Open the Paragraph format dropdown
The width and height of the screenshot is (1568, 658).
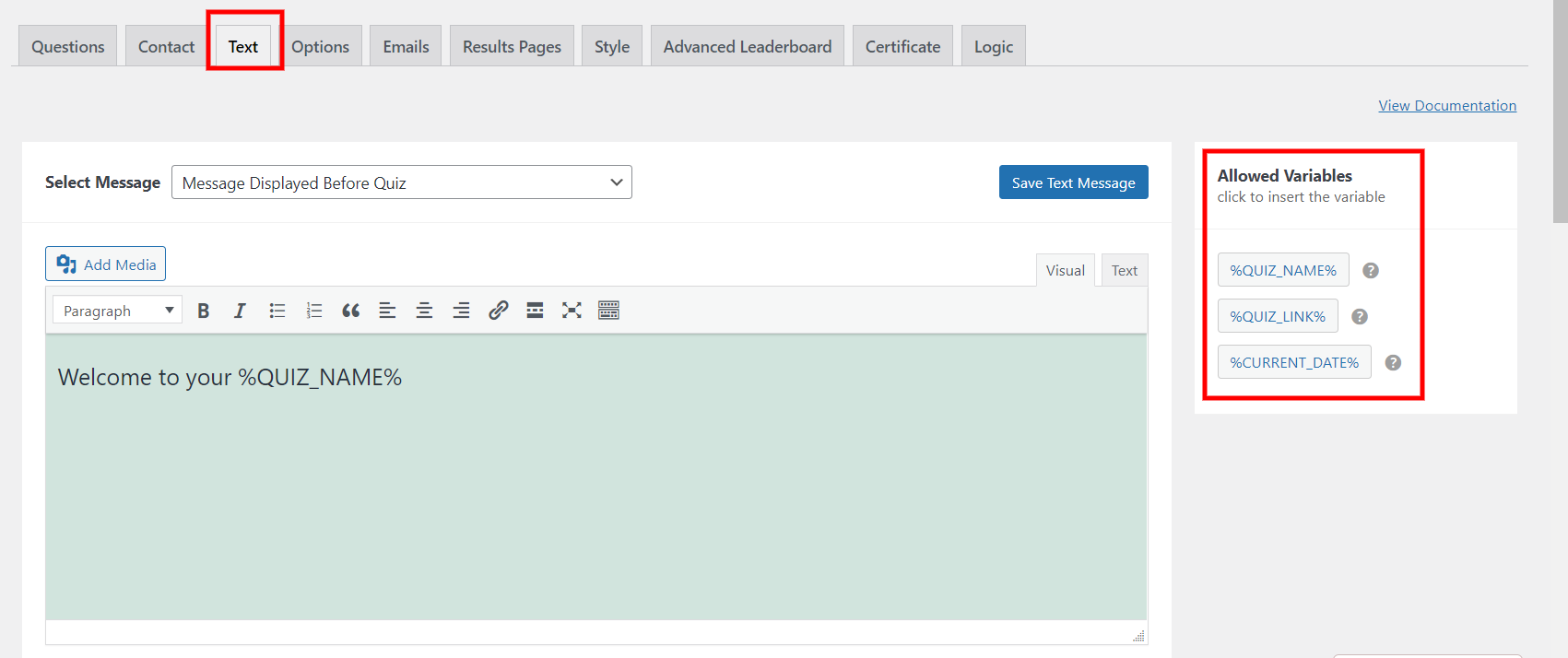coord(117,311)
